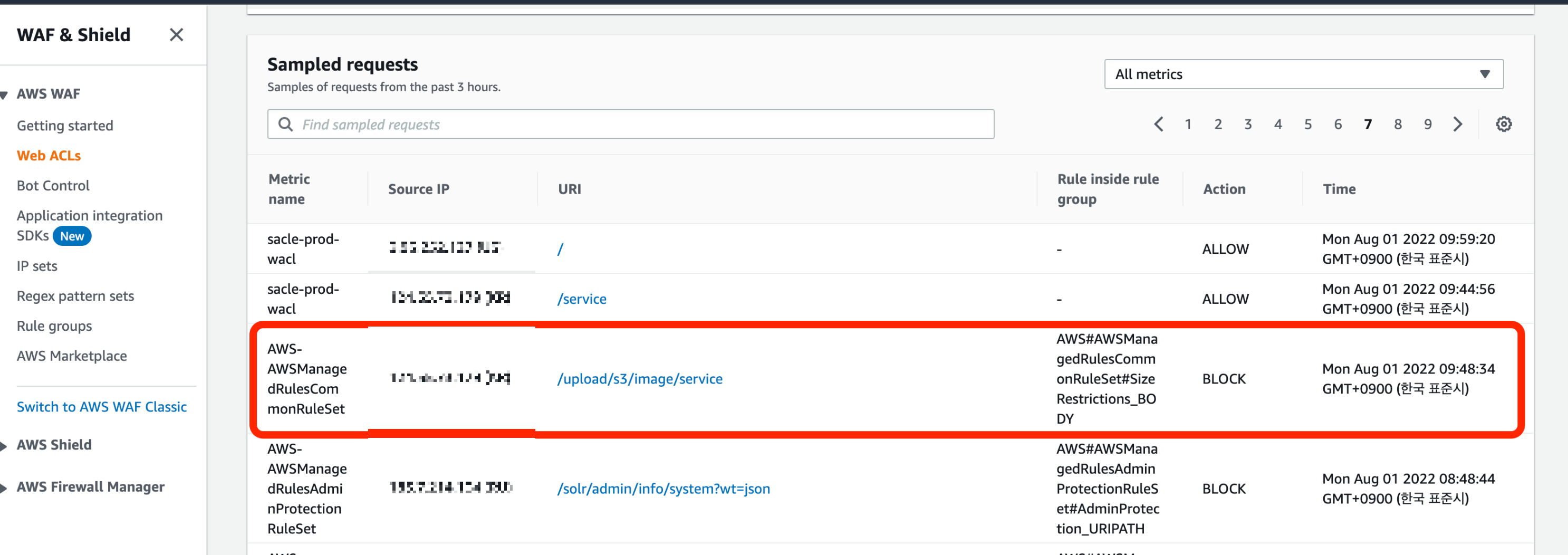
Task: Collapse the AWS WAF section
Action: point(4,95)
